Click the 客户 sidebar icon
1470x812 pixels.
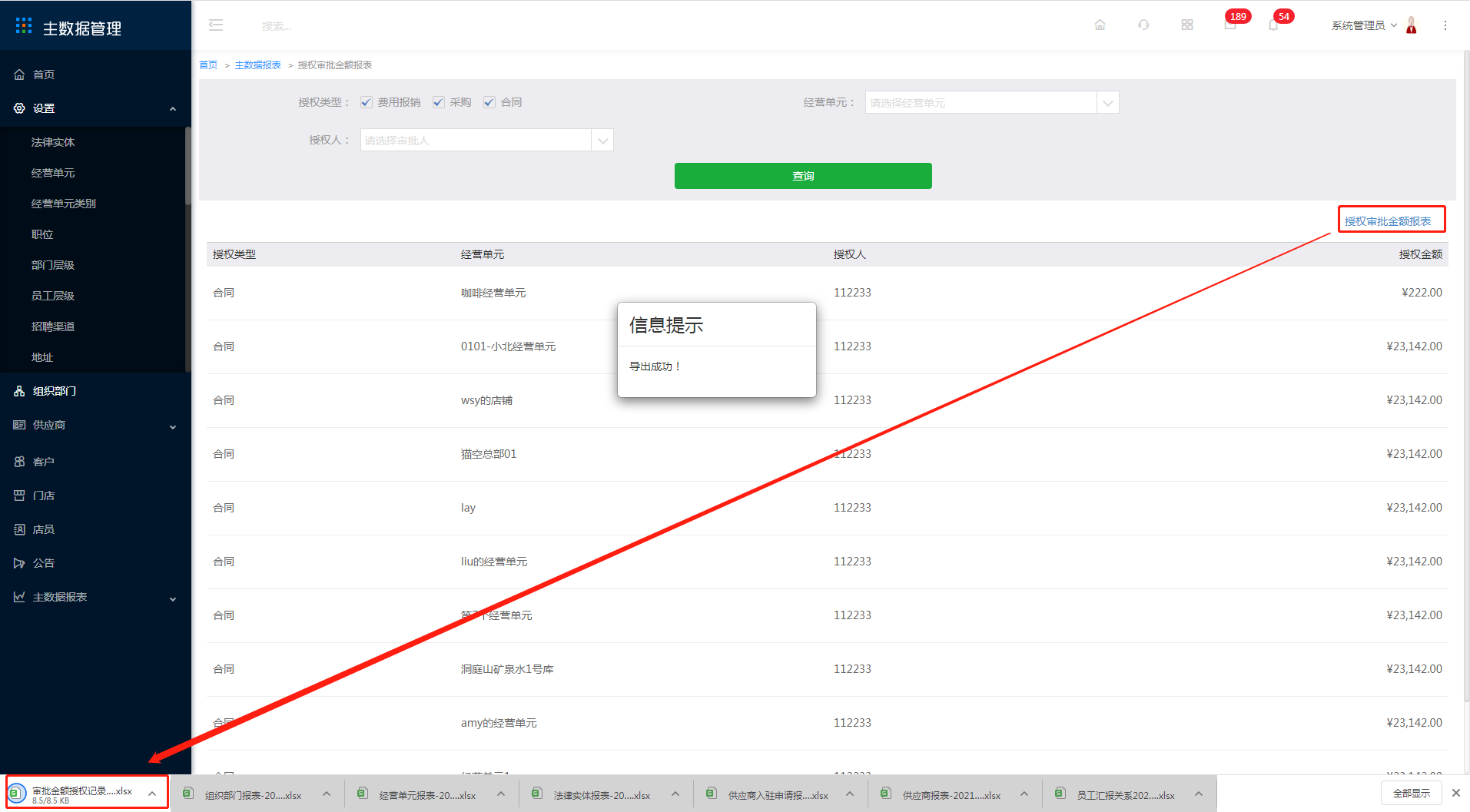(19, 462)
